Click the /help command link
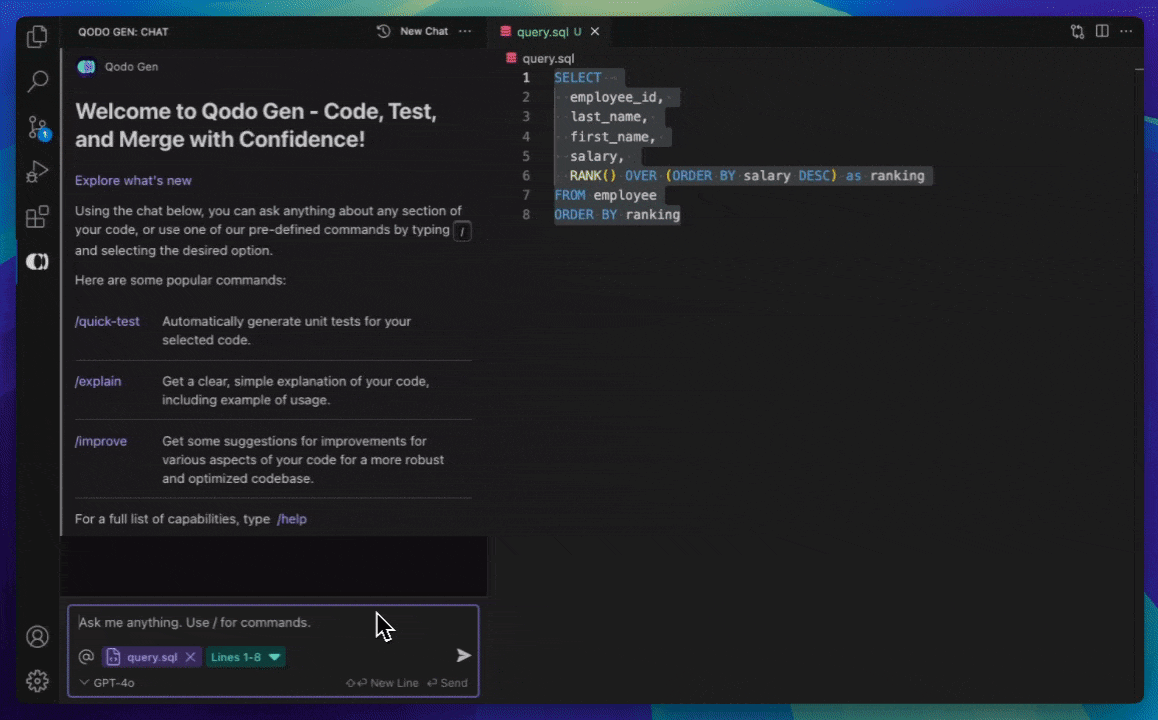1158x720 pixels. click(292, 519)
